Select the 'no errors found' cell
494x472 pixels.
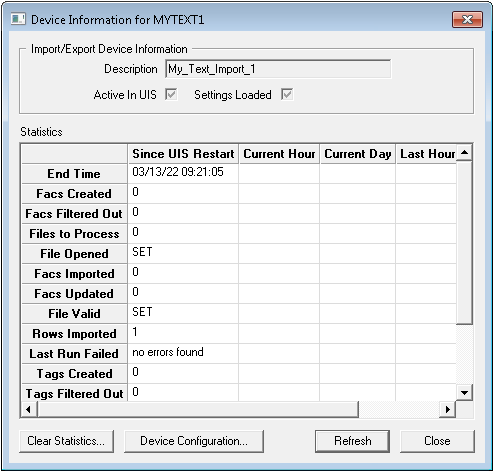(183, 353)
